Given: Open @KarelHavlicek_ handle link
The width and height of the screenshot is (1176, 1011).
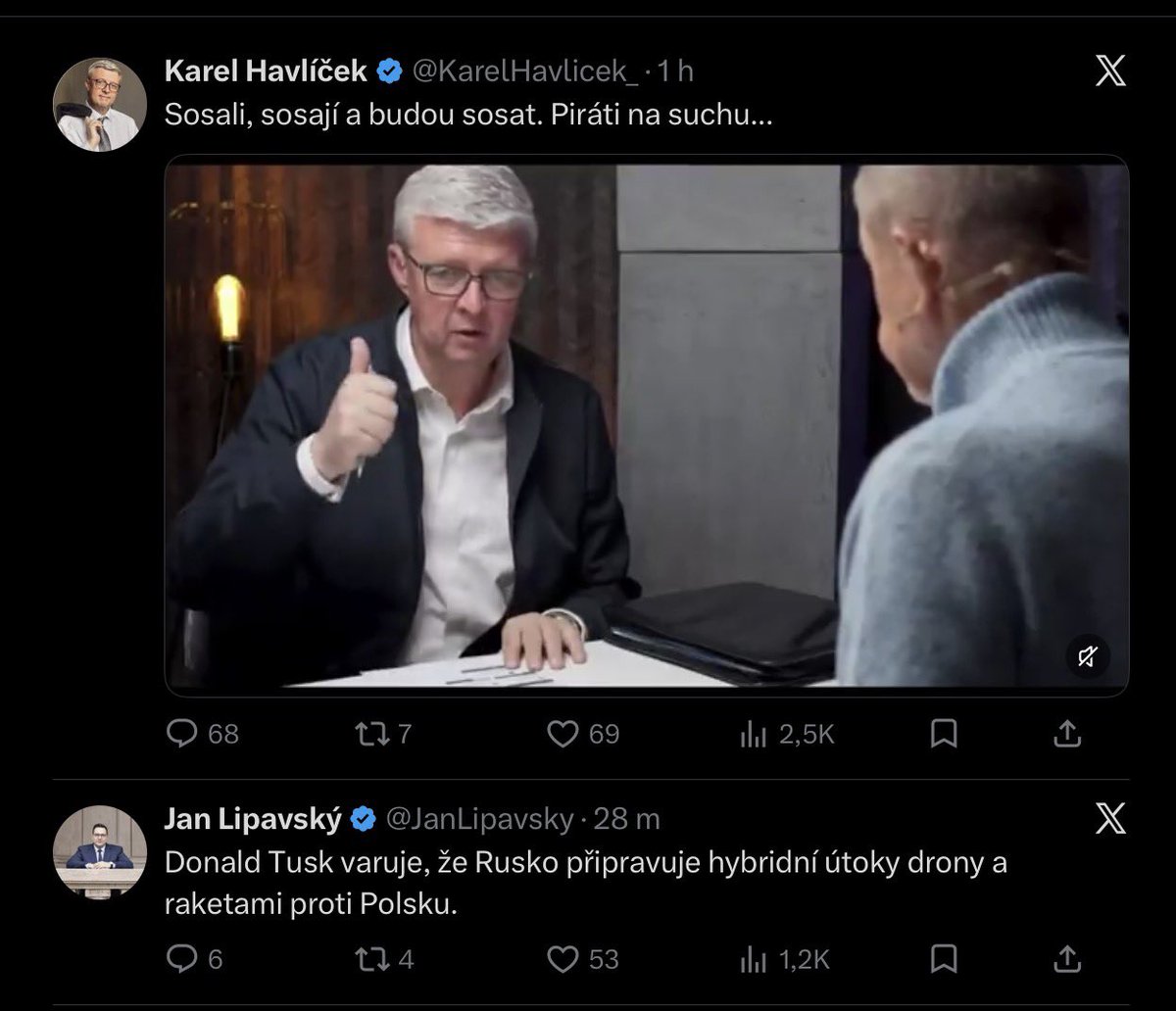Looking at the screenshot, I should tap(525, 71).
